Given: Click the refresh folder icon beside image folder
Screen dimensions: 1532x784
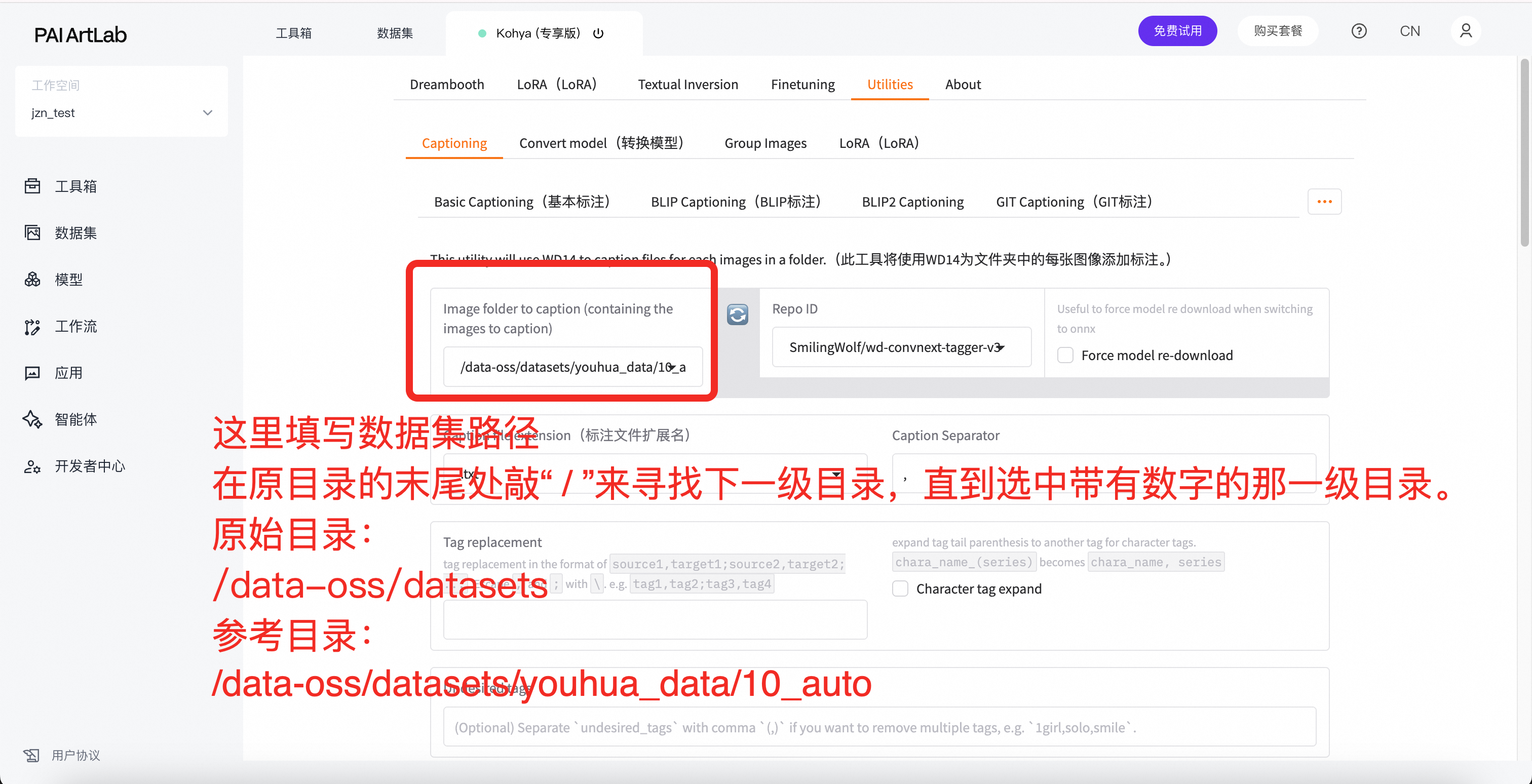Looking at the screenshot, I should (738, 315).
